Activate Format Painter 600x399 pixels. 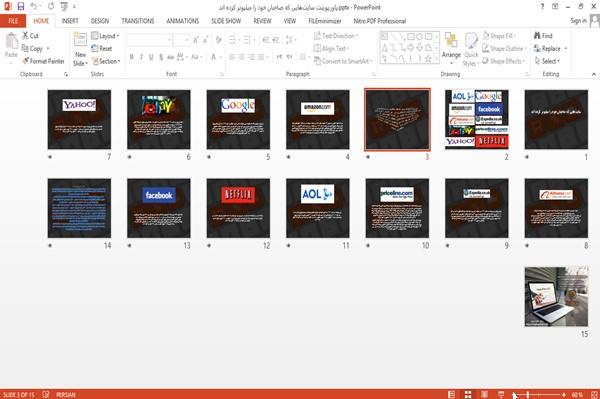click(x=43, y=61)
